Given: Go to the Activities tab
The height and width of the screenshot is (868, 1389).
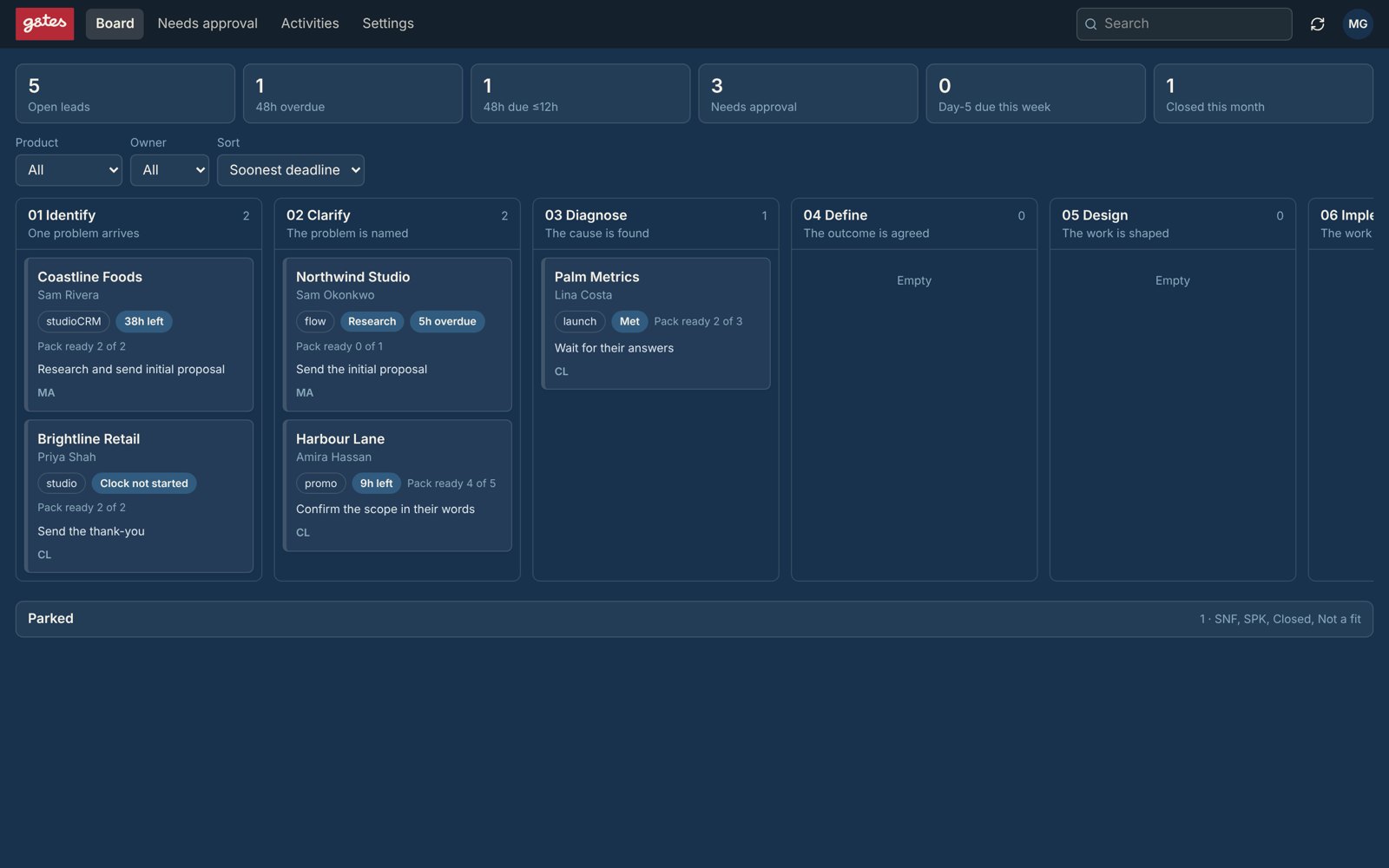Looking at the screenshot, I should click(x=310, y=23).
